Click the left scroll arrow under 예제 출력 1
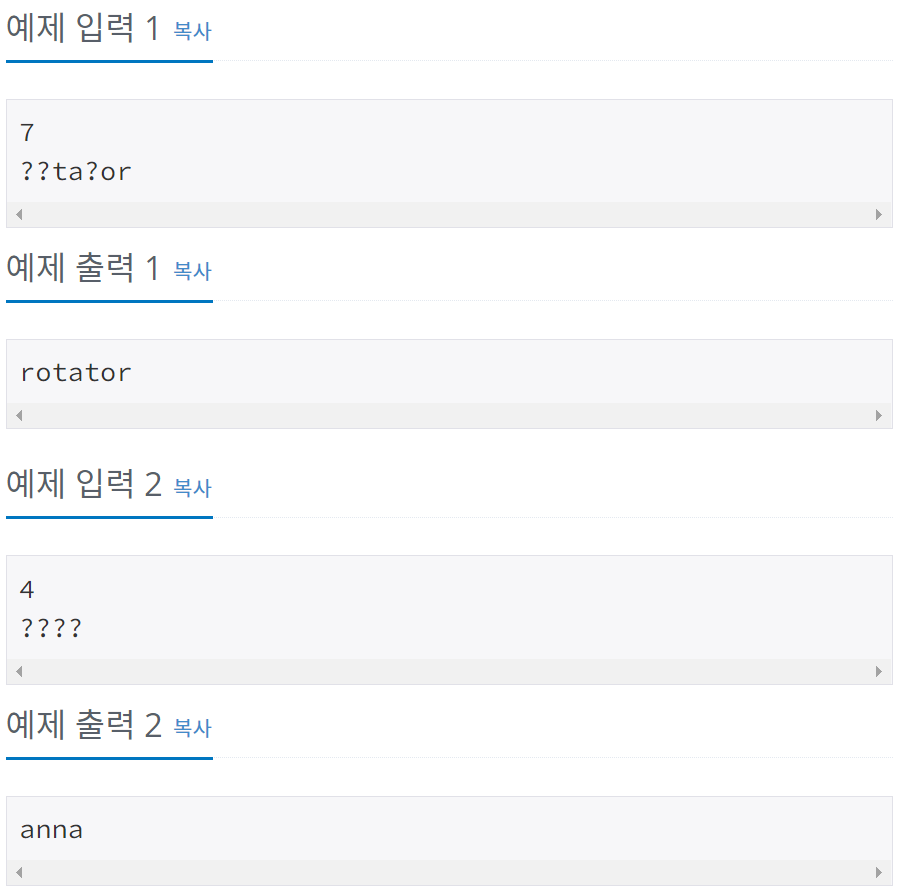Image resolution: width=898 pixels, height=895 pixels. pos(18,414)
